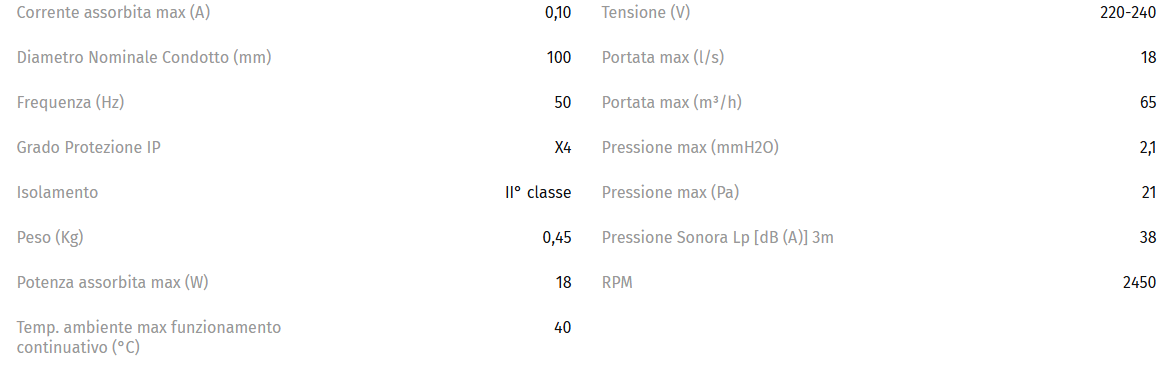Click the Tensione (V) label

[646, 13]
